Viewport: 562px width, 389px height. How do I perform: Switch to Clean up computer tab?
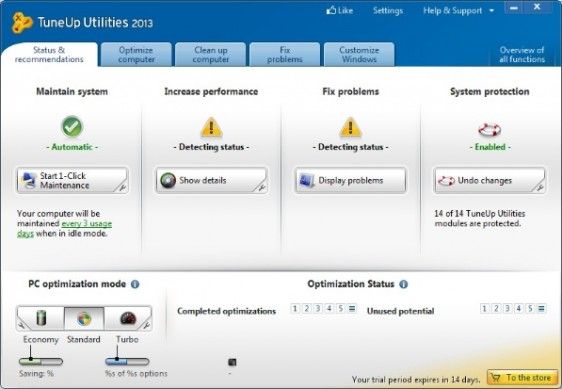pos(211,54)
